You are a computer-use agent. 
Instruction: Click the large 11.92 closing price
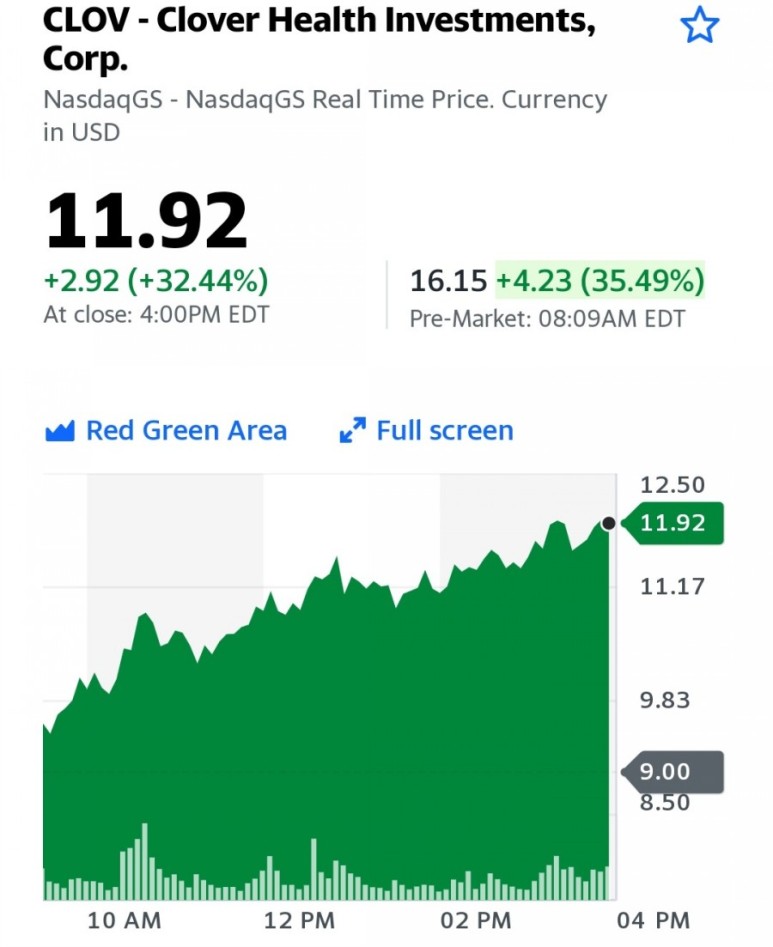tap(146, 220)
